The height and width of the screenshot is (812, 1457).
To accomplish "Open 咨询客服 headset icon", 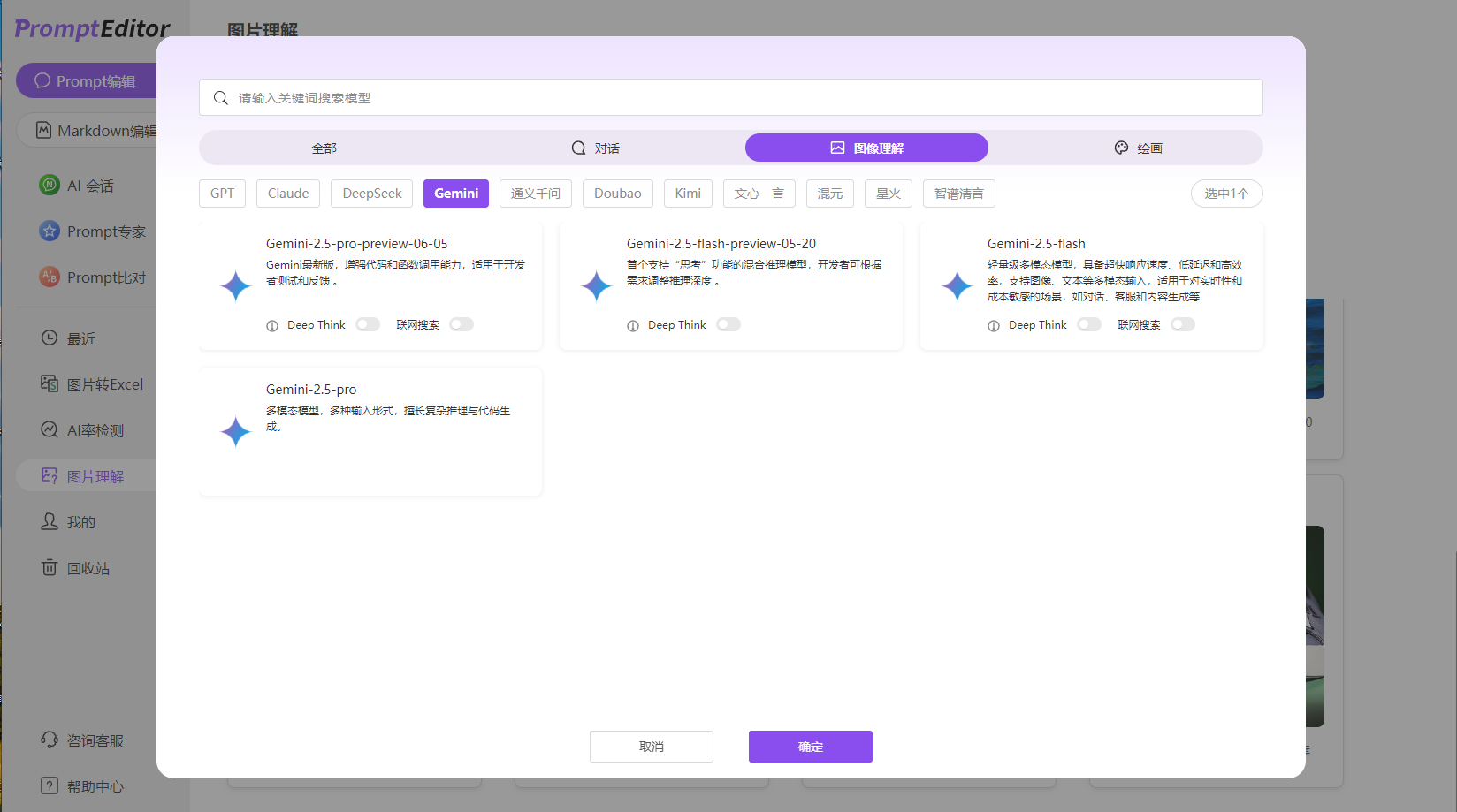I will [50, 740].
